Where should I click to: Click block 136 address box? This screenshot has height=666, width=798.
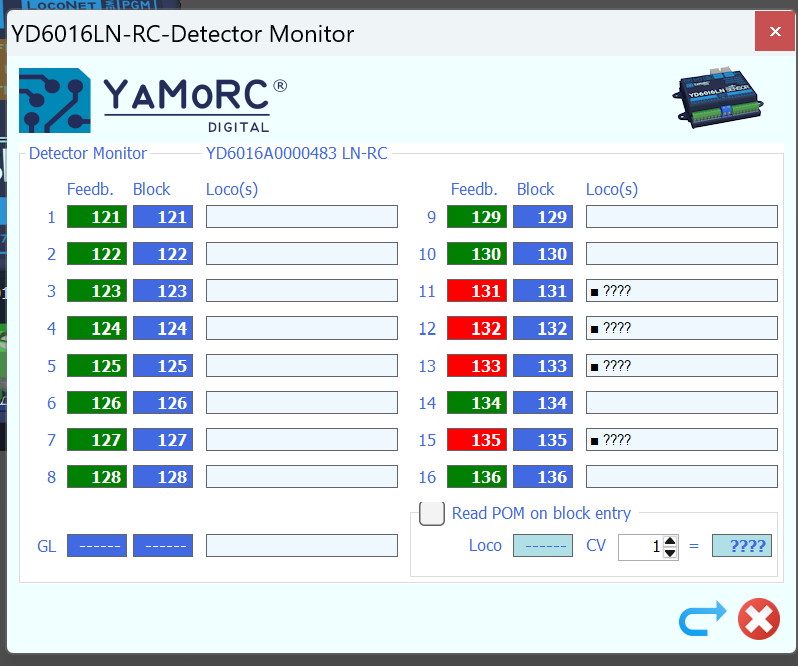coord(543,477)
